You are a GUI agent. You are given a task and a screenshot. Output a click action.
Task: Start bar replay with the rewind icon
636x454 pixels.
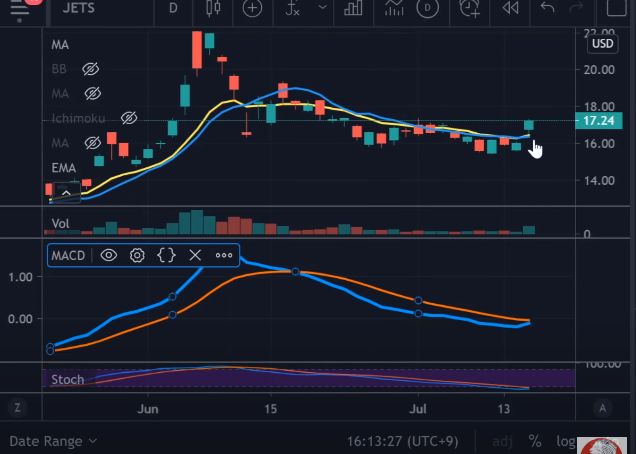pyautogui.click(x=510, y=8)
